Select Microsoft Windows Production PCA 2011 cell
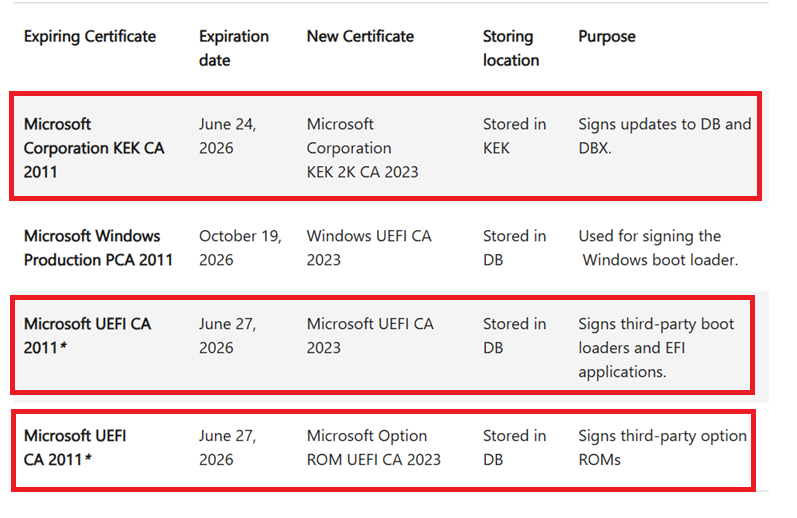 (x=99, y=248)
